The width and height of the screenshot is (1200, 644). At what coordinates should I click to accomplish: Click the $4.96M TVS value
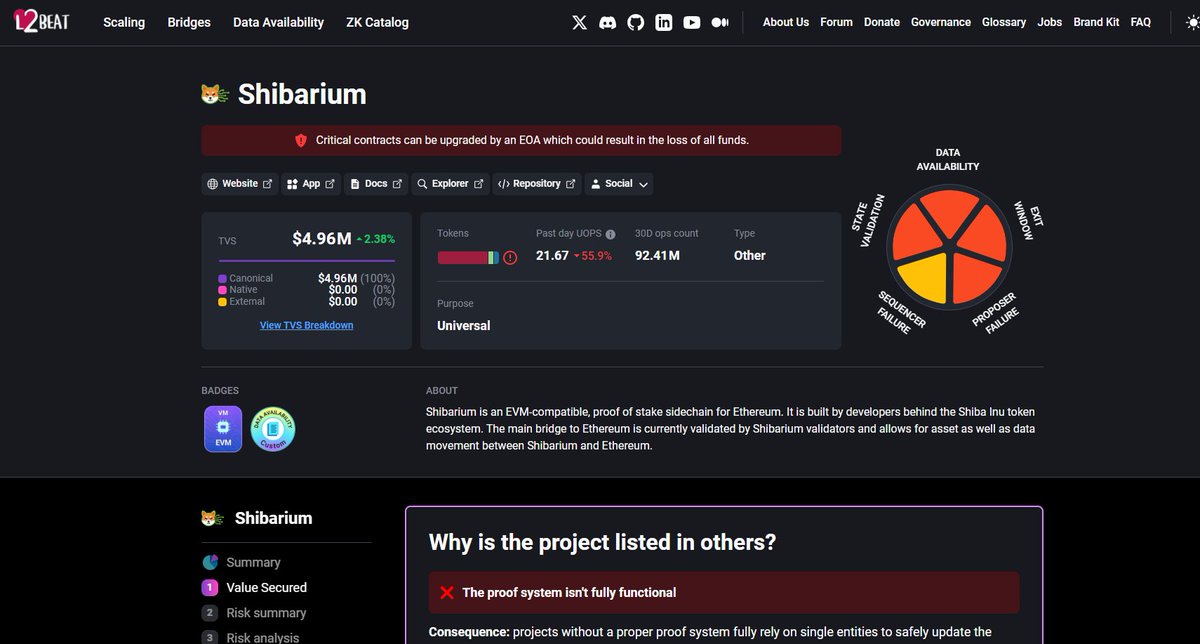point(322,239)
